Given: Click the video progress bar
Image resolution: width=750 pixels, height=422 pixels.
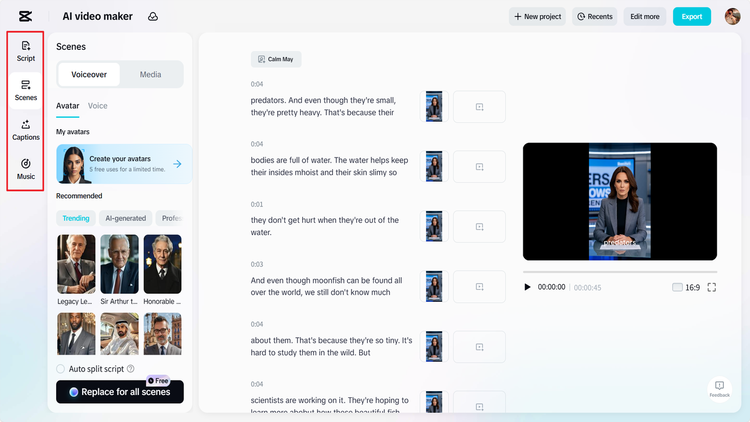Looking at the screenshot, I should tap(619, 272).
